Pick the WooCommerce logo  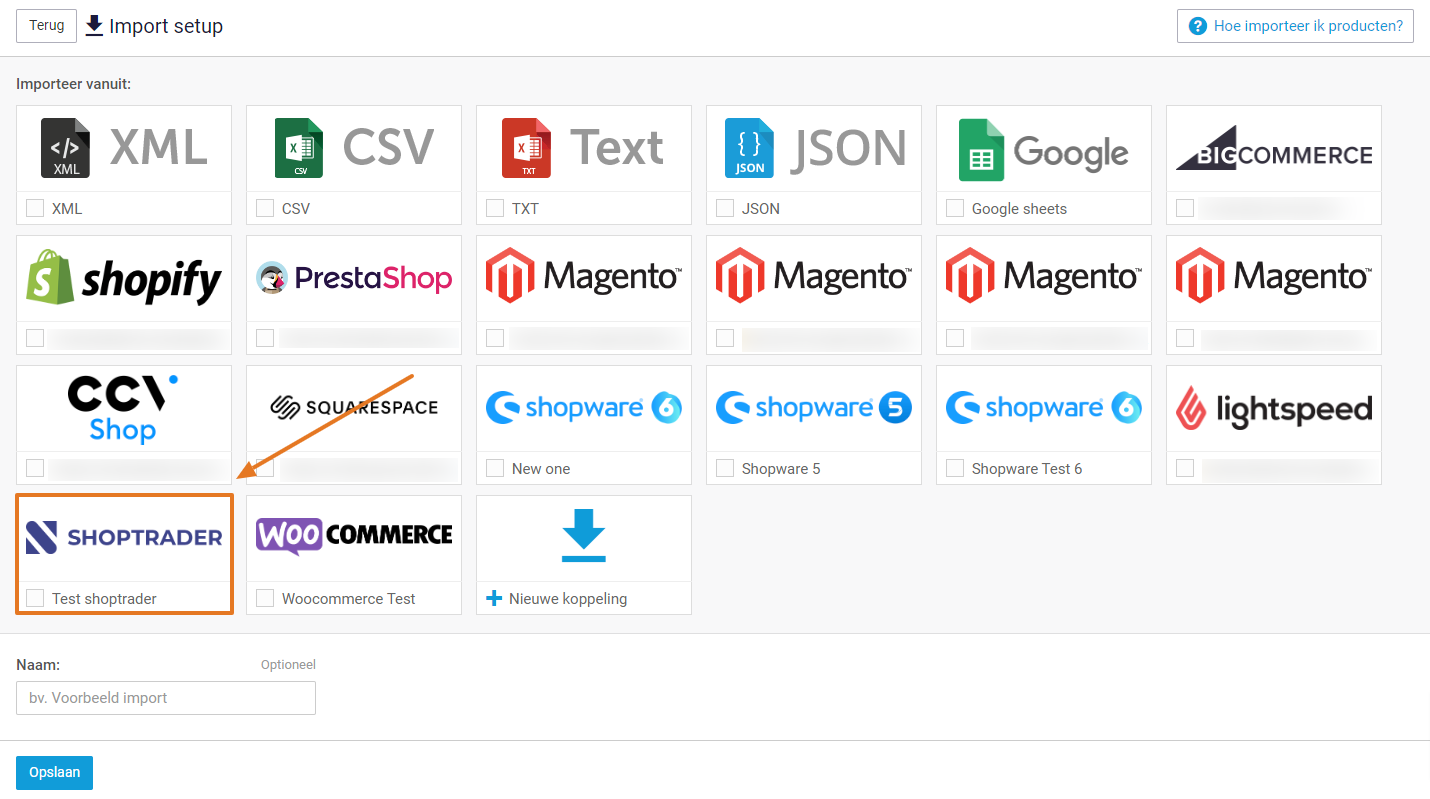pos(354,536)
